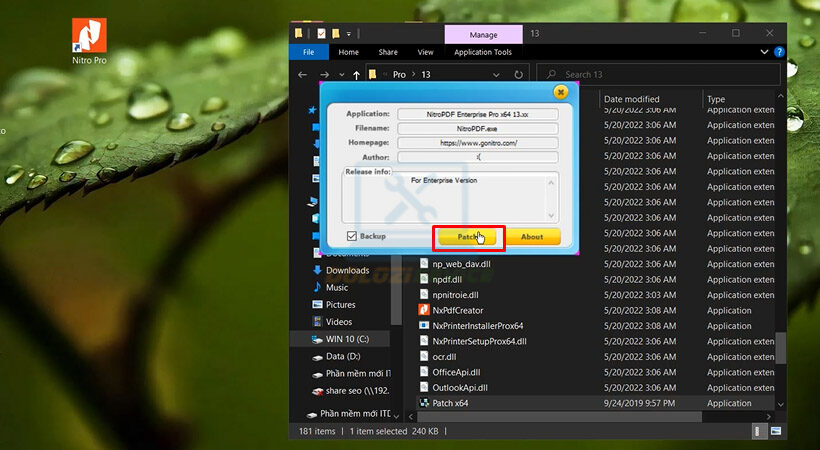Select WIN 10 (C:) drive in sidebar
Image resolution: width=820 pixels, height=450 pixels.
[x=347, y=339]
